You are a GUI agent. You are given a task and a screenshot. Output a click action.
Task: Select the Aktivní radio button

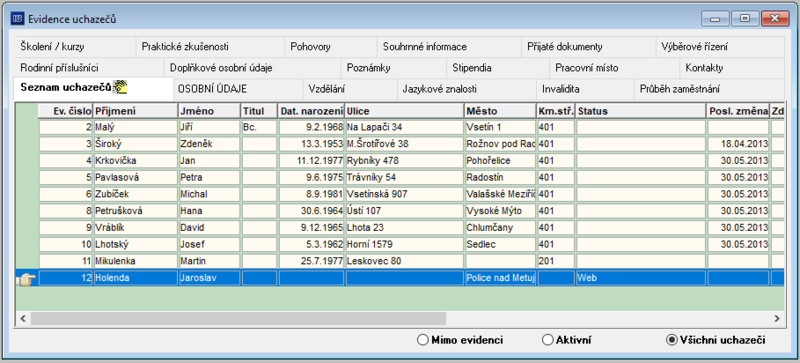tap(547, 340)
